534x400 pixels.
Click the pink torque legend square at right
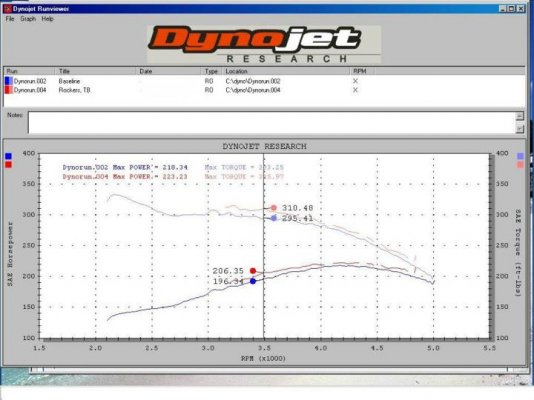520,165
